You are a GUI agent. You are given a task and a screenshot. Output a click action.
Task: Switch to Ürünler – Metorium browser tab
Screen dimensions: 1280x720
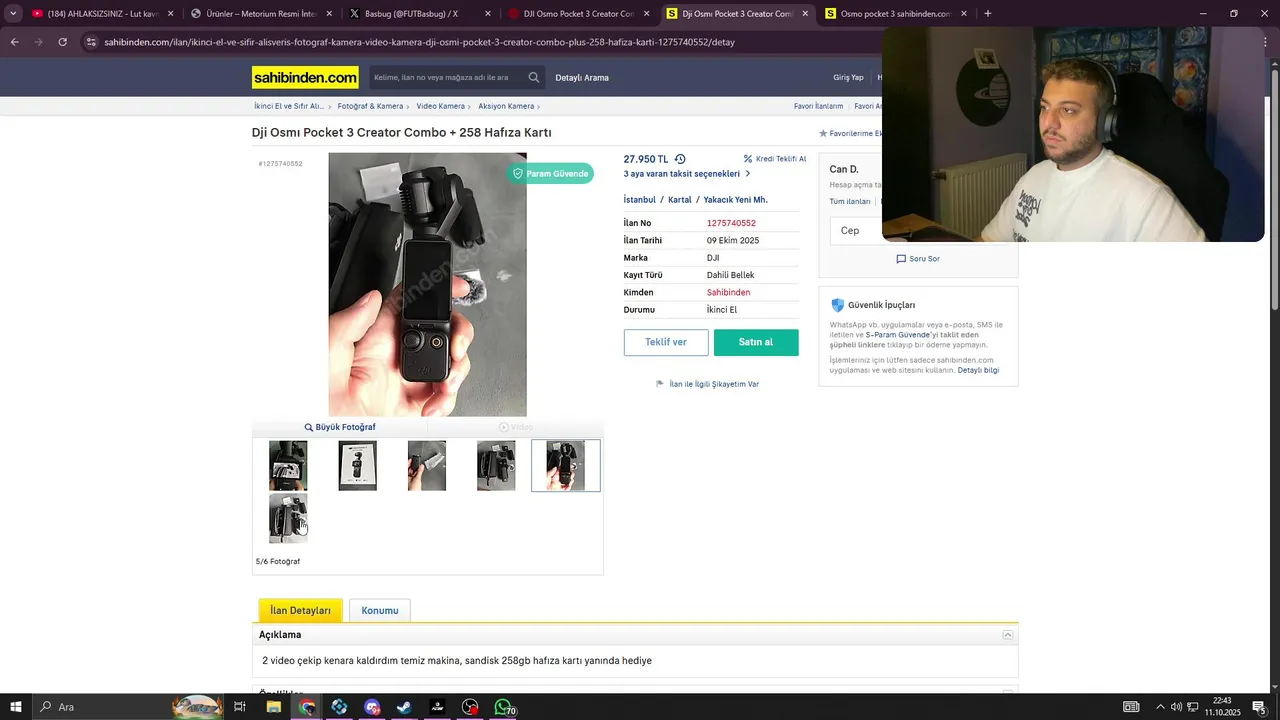(x=260, y=14)
